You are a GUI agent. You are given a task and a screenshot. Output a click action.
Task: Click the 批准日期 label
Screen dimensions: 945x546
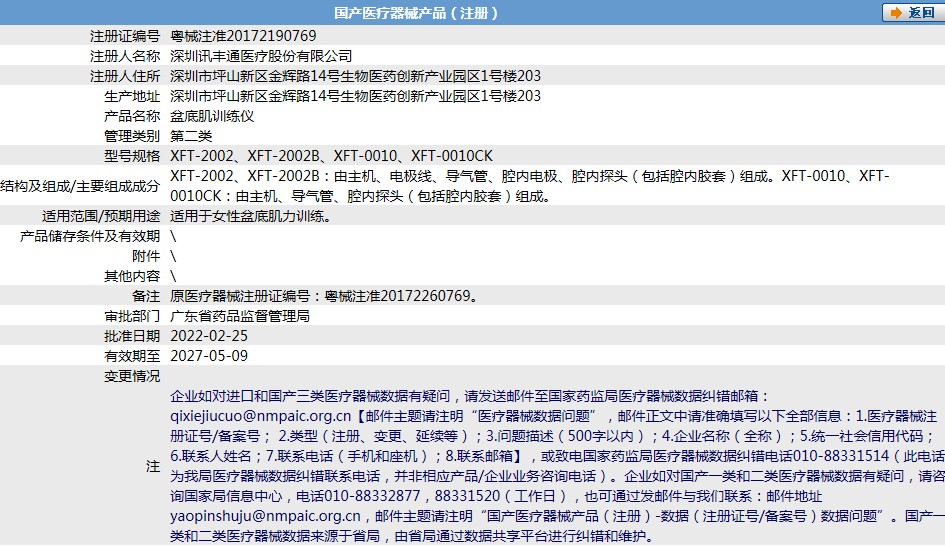[132, 336]
